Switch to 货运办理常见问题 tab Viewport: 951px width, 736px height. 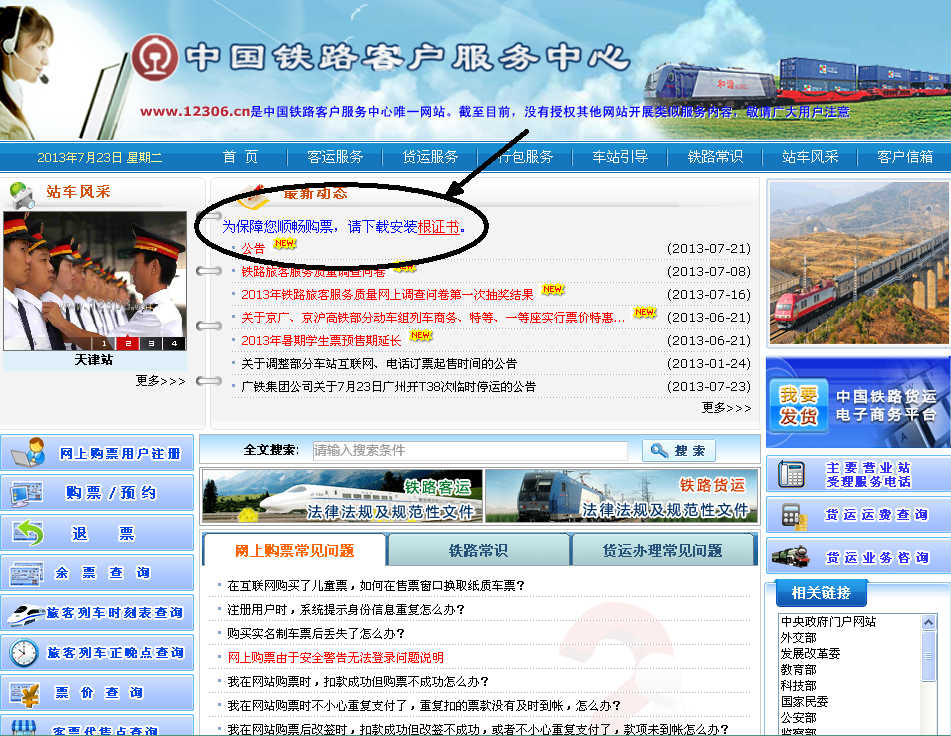[662, 550]
